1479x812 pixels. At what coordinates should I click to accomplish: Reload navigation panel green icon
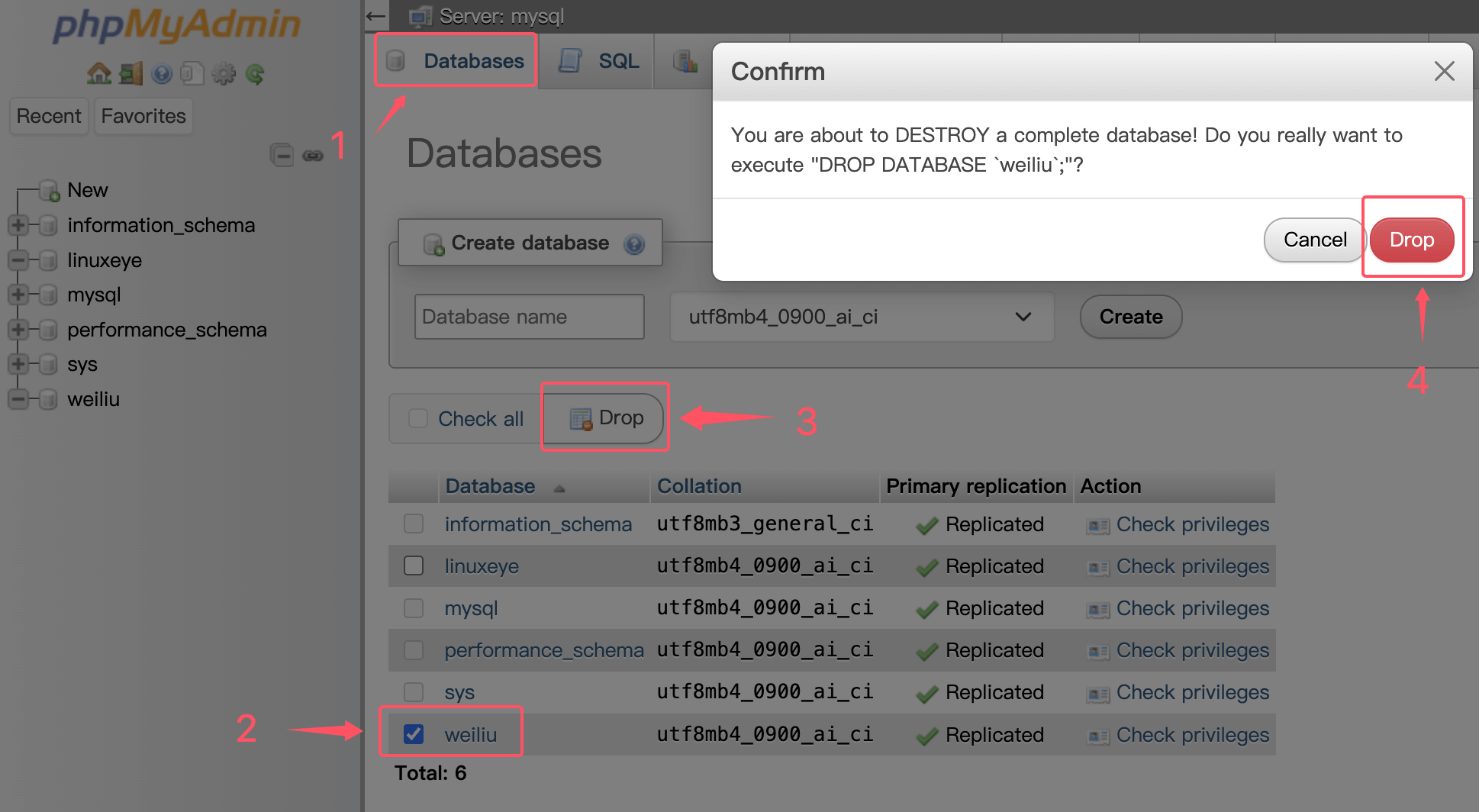tap(255, 74)
